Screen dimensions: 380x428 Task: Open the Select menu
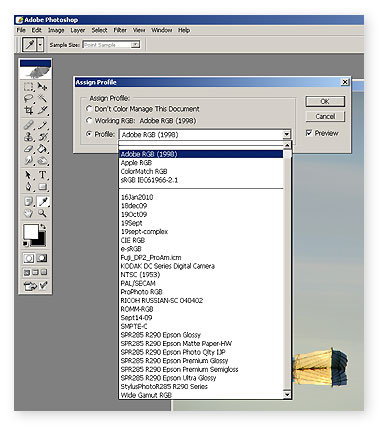tap(99, 30)
